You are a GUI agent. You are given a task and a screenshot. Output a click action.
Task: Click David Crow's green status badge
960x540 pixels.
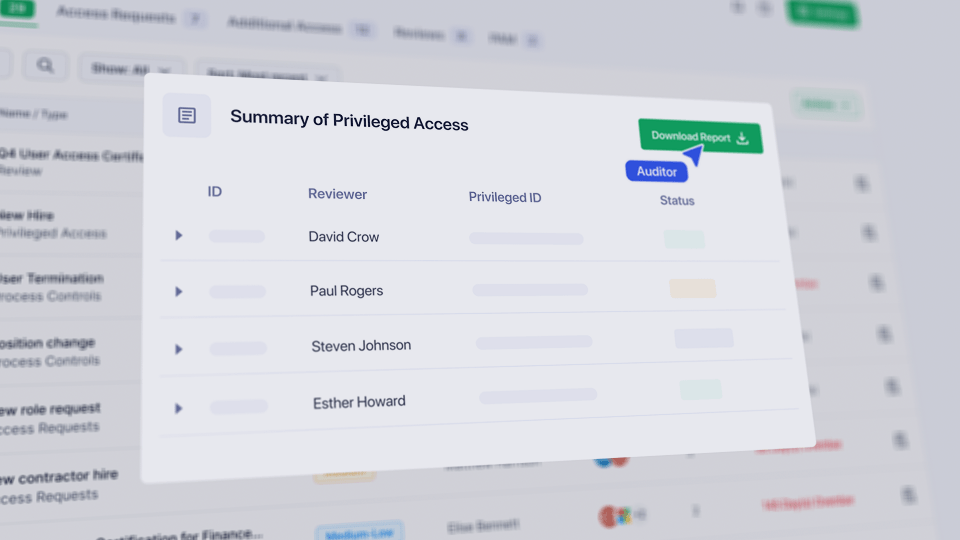tap(684, 239)
